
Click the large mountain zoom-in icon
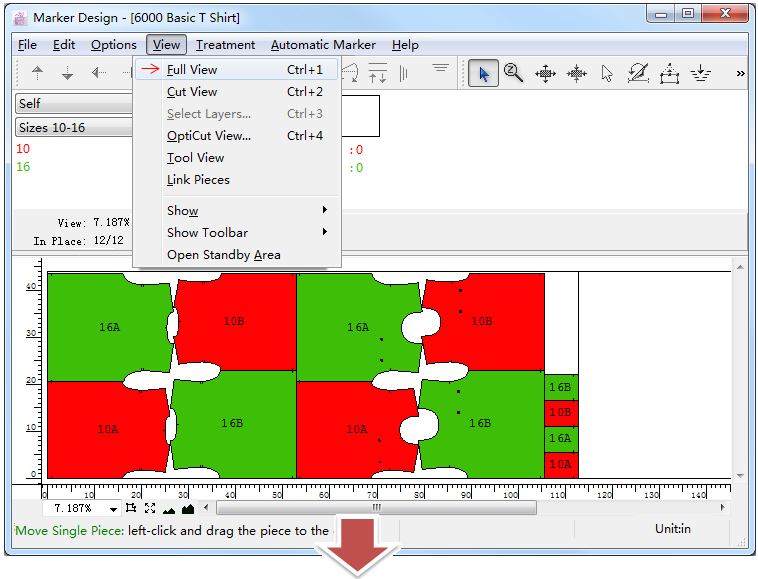(187, 509)
